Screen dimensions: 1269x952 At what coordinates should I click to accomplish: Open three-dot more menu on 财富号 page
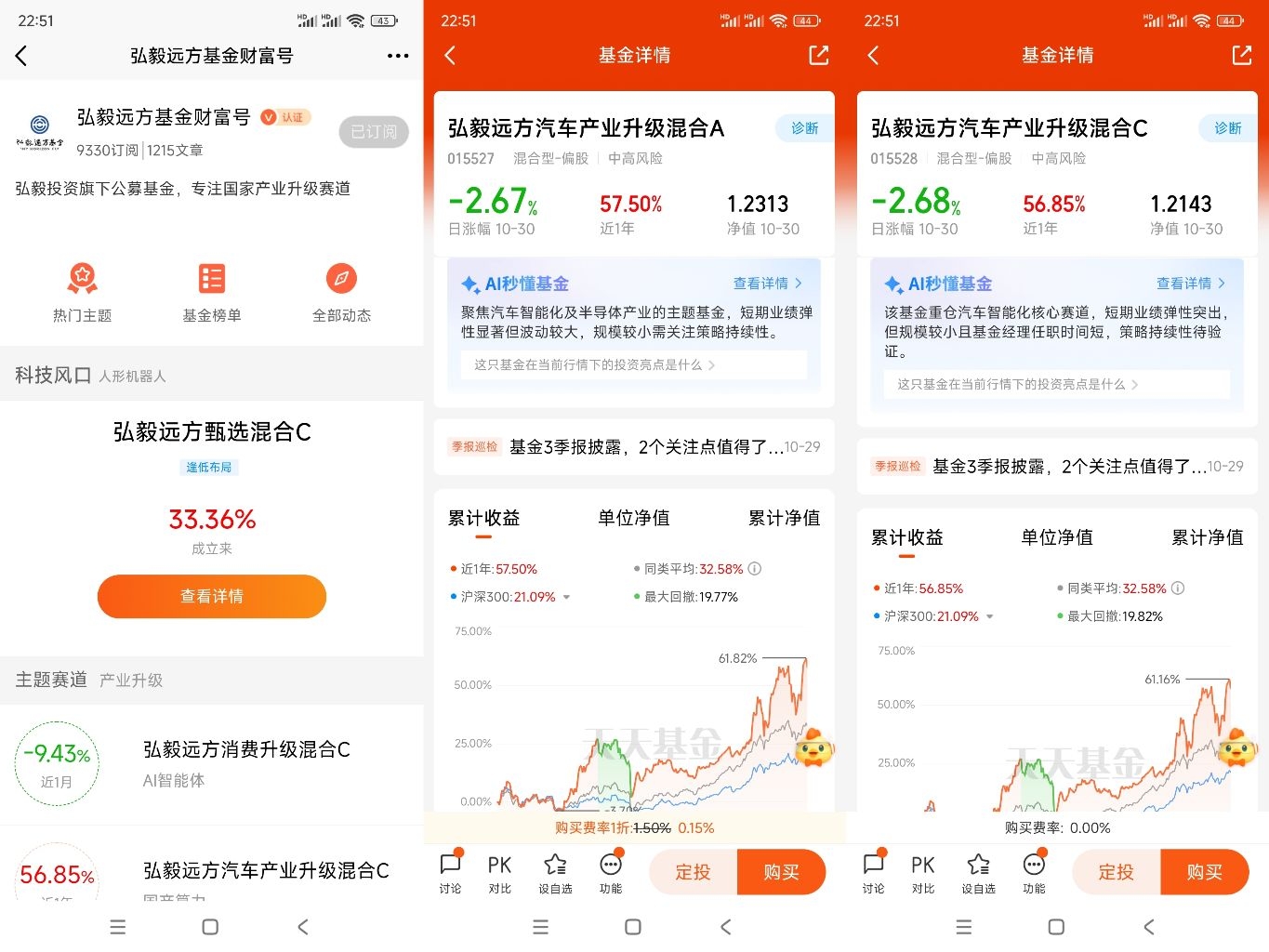398,56
